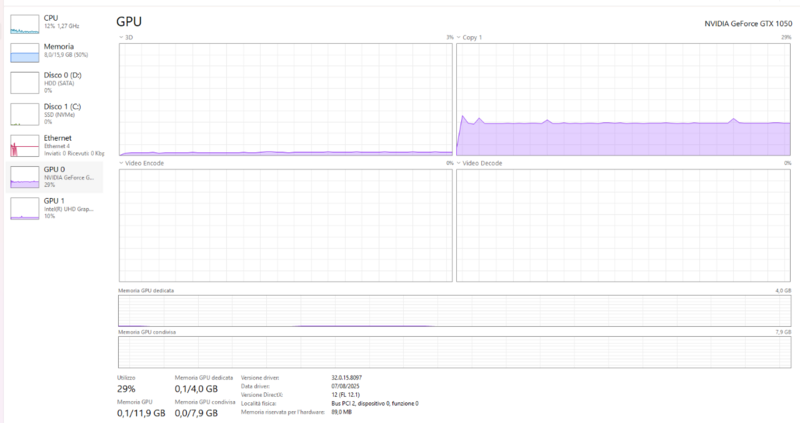This screenshot has height=423, width=800.
Task: Open the Video Decode engine dropdown
Action: pyautogui.click(x=459, y=163)
